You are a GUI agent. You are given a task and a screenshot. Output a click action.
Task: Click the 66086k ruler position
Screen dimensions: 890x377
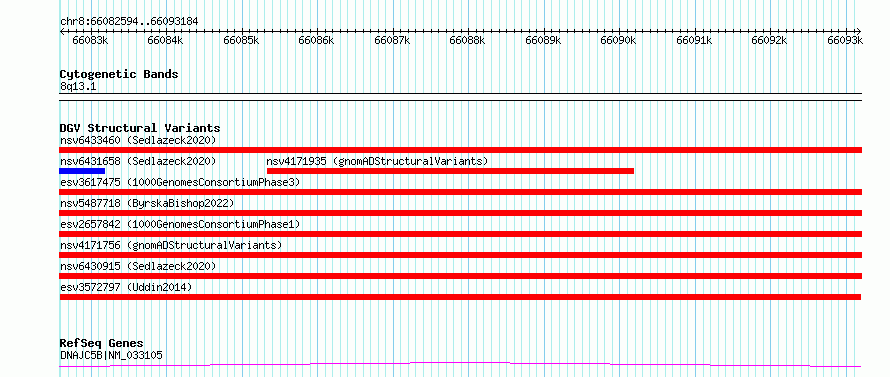[x=317, y=40]
